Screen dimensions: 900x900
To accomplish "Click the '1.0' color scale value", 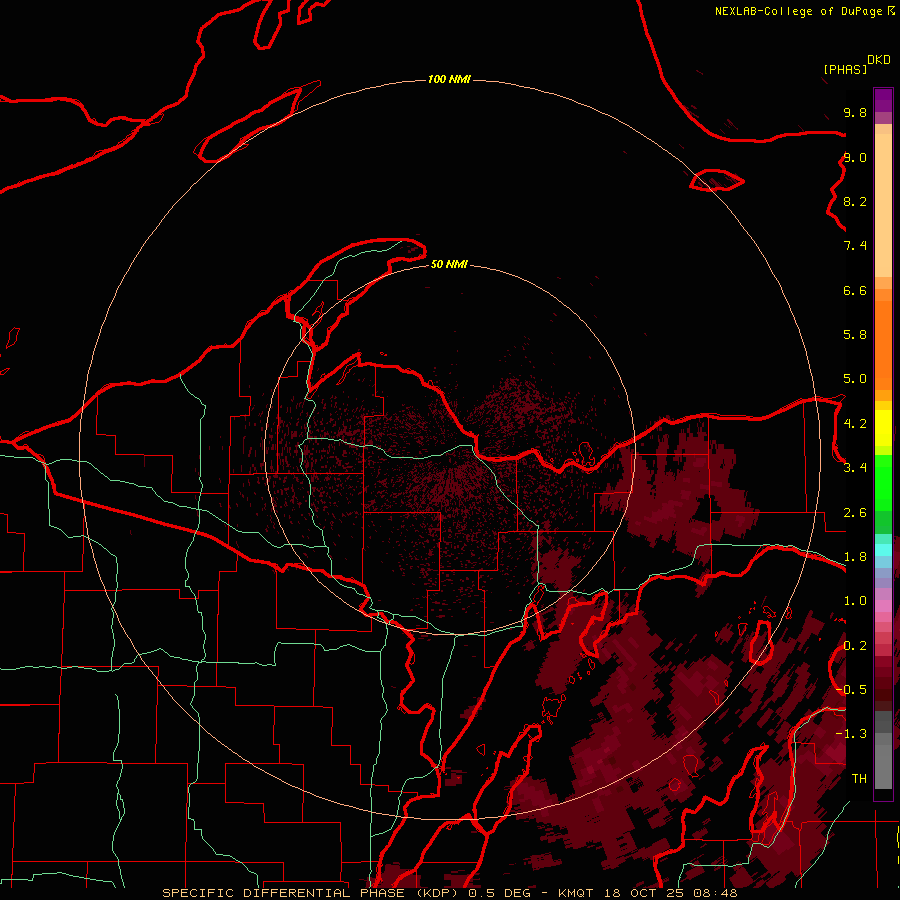I will click(x=855, y=602).
